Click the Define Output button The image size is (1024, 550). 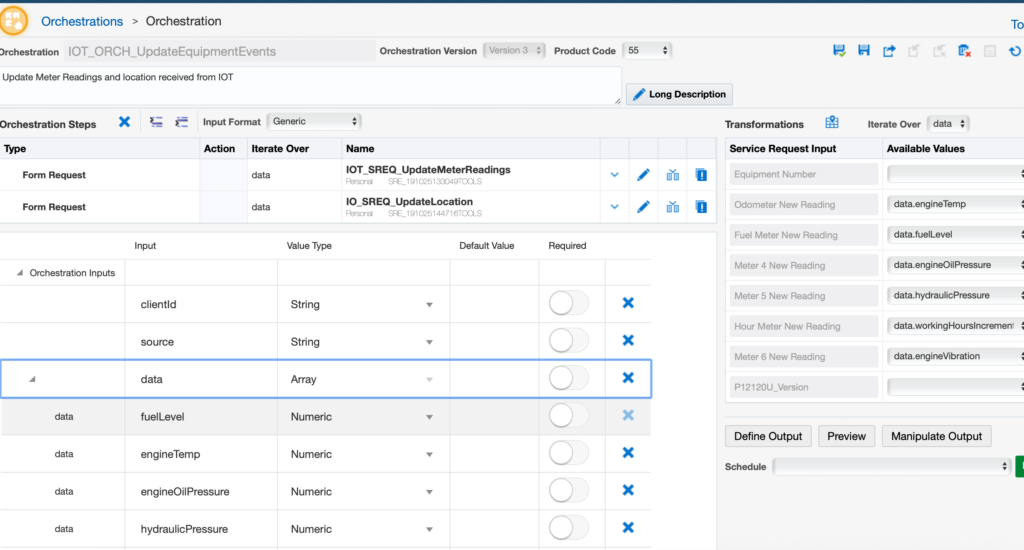click(x=768, y=436)
